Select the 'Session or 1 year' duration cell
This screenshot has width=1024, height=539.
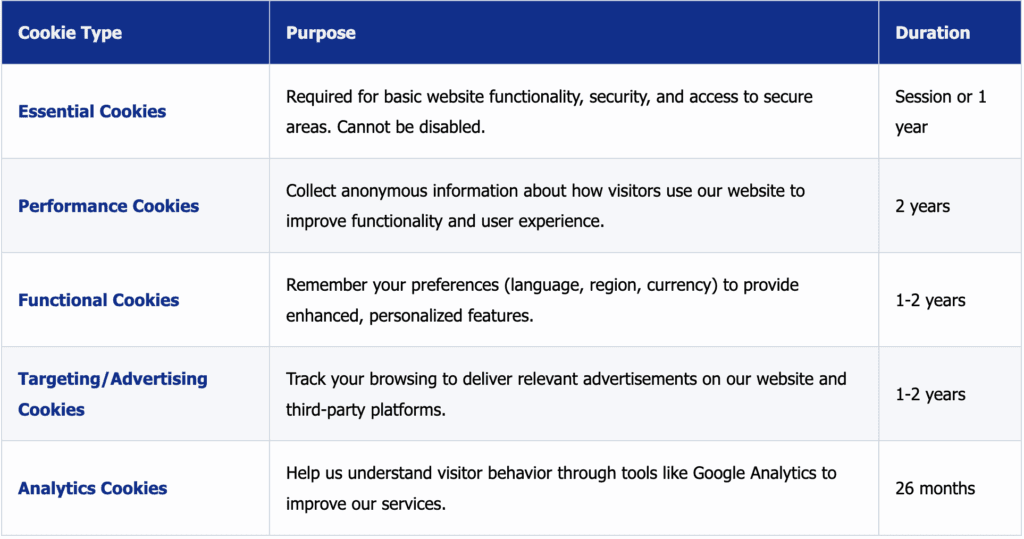940,112
